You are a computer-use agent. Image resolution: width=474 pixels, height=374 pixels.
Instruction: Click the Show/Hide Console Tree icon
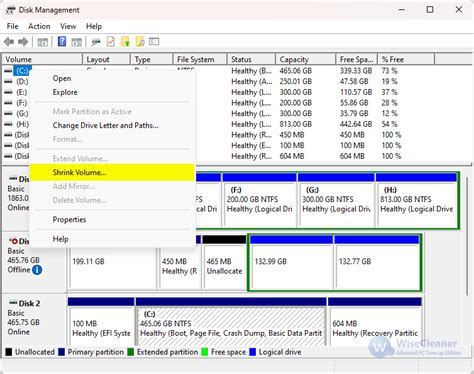click(x=42, y=42)
